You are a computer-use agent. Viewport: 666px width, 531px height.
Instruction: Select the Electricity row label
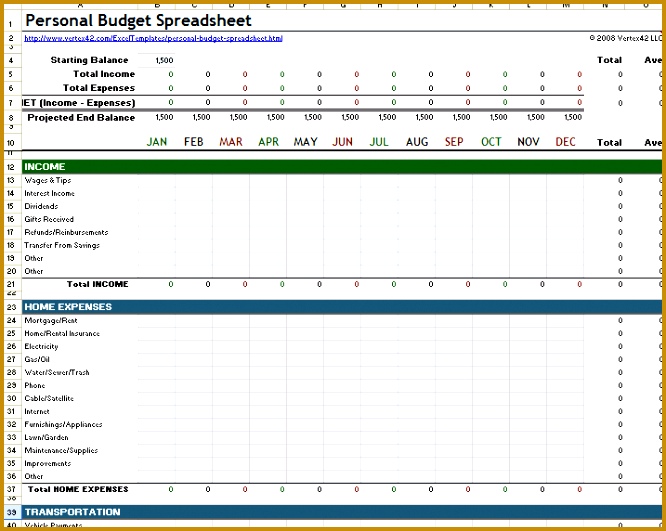(x=41, y=347)
